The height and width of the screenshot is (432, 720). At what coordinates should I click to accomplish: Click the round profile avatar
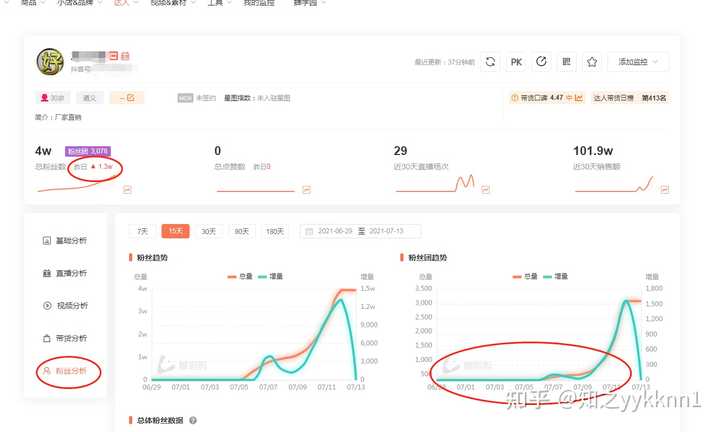[x=50, y=62]
